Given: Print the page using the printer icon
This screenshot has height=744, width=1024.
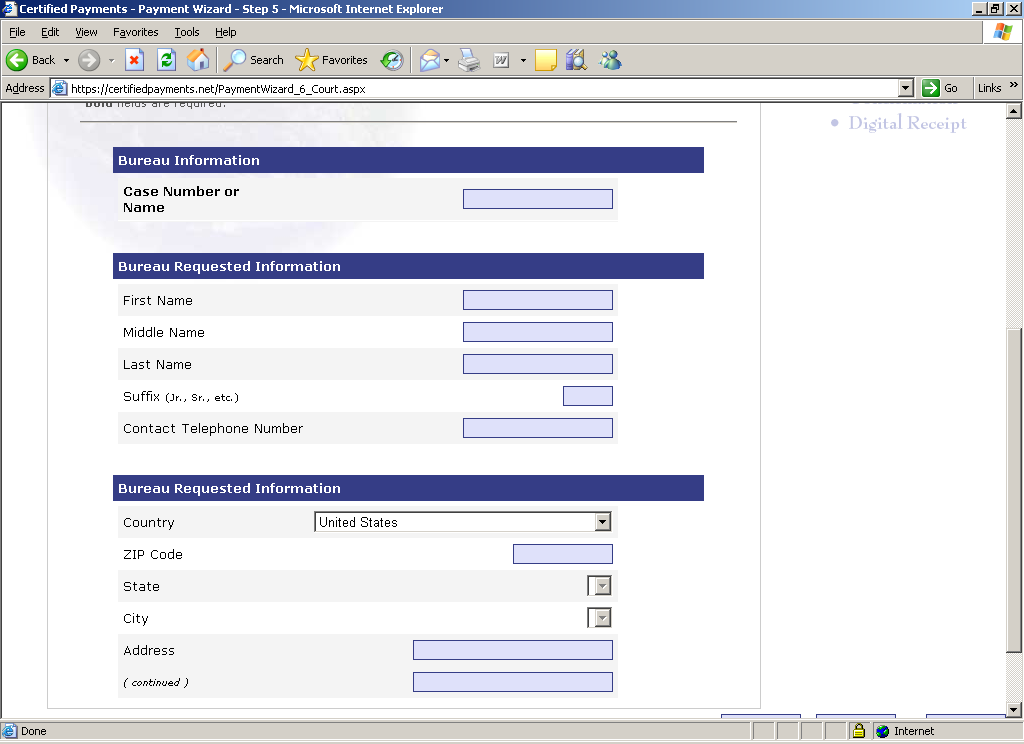Looking at the screenshot, I should [469, 60].
